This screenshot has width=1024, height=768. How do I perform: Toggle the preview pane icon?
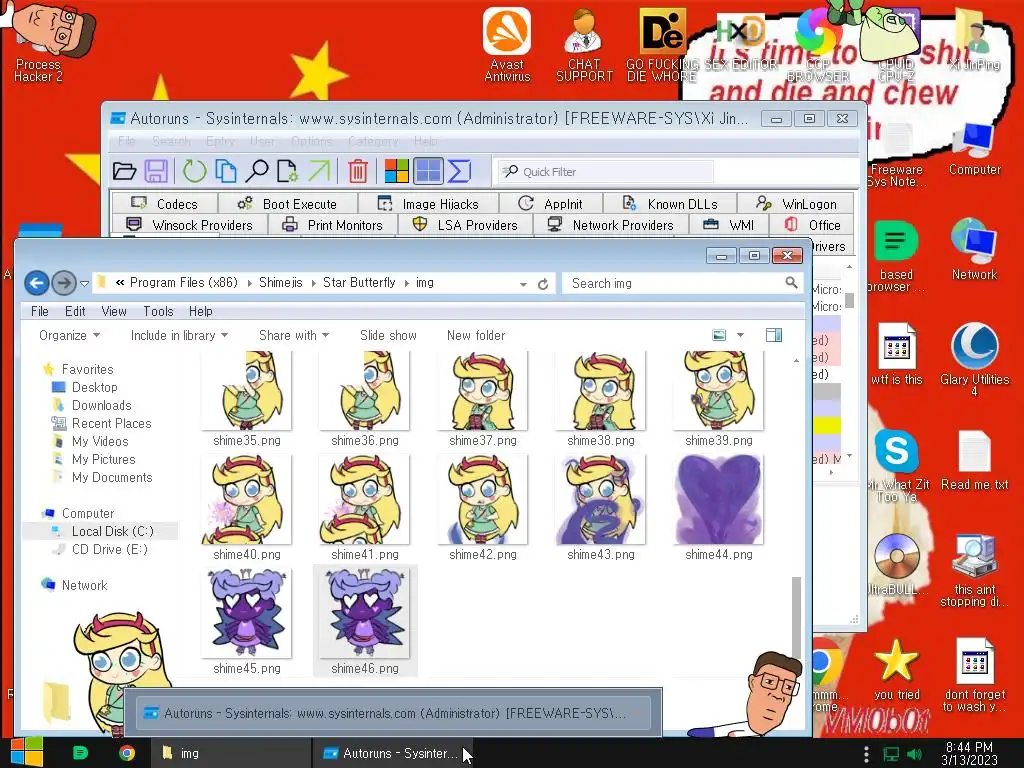[x=774, y=335]
